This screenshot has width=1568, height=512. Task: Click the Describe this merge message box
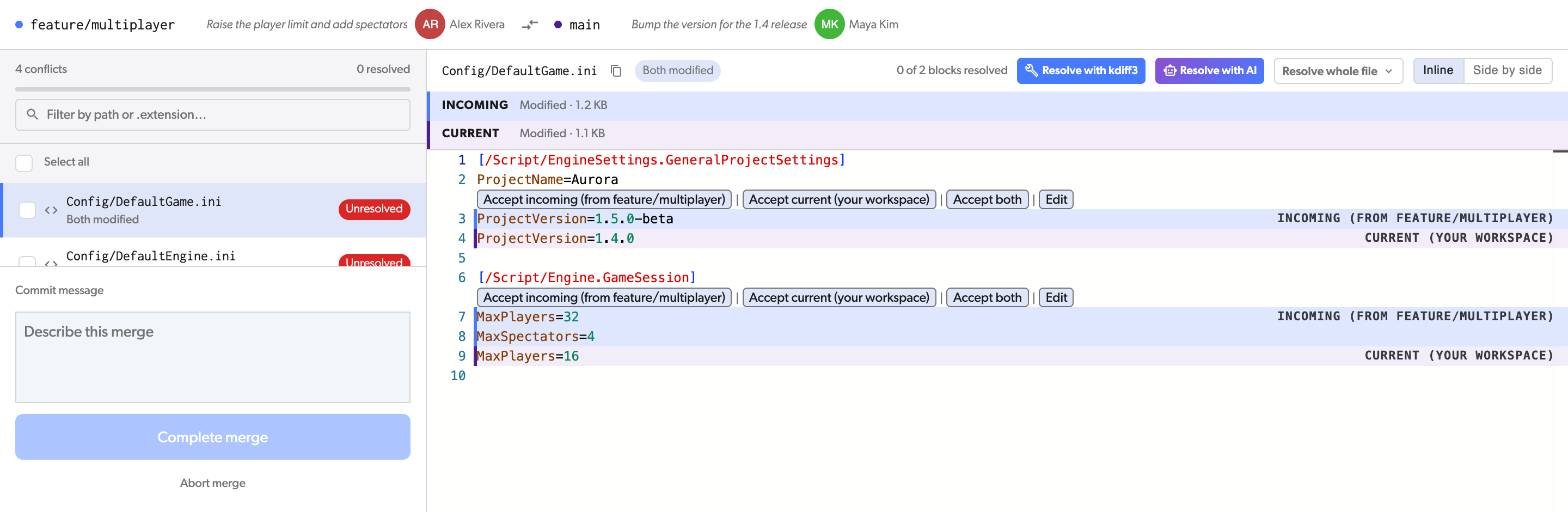click(x=212, y=357)
